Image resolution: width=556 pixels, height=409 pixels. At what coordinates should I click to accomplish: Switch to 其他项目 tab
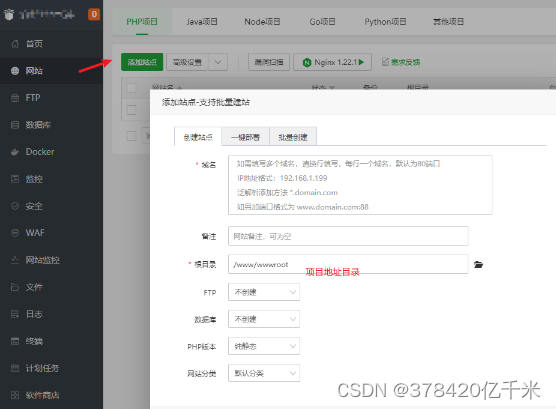tap(448, 22)
